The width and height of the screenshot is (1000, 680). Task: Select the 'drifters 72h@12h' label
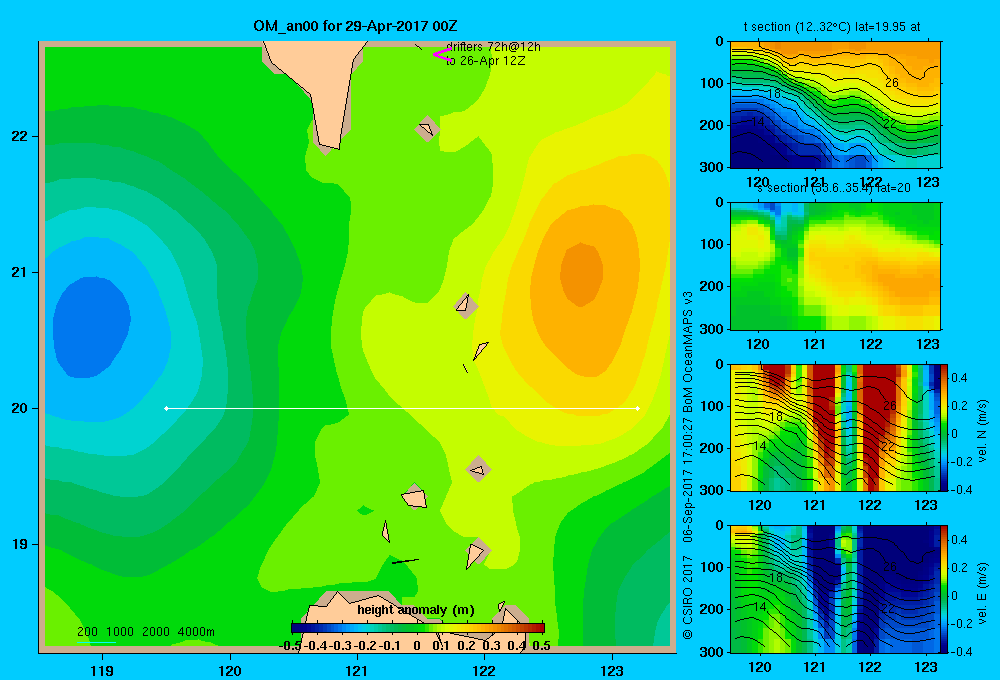coord(493,47)
